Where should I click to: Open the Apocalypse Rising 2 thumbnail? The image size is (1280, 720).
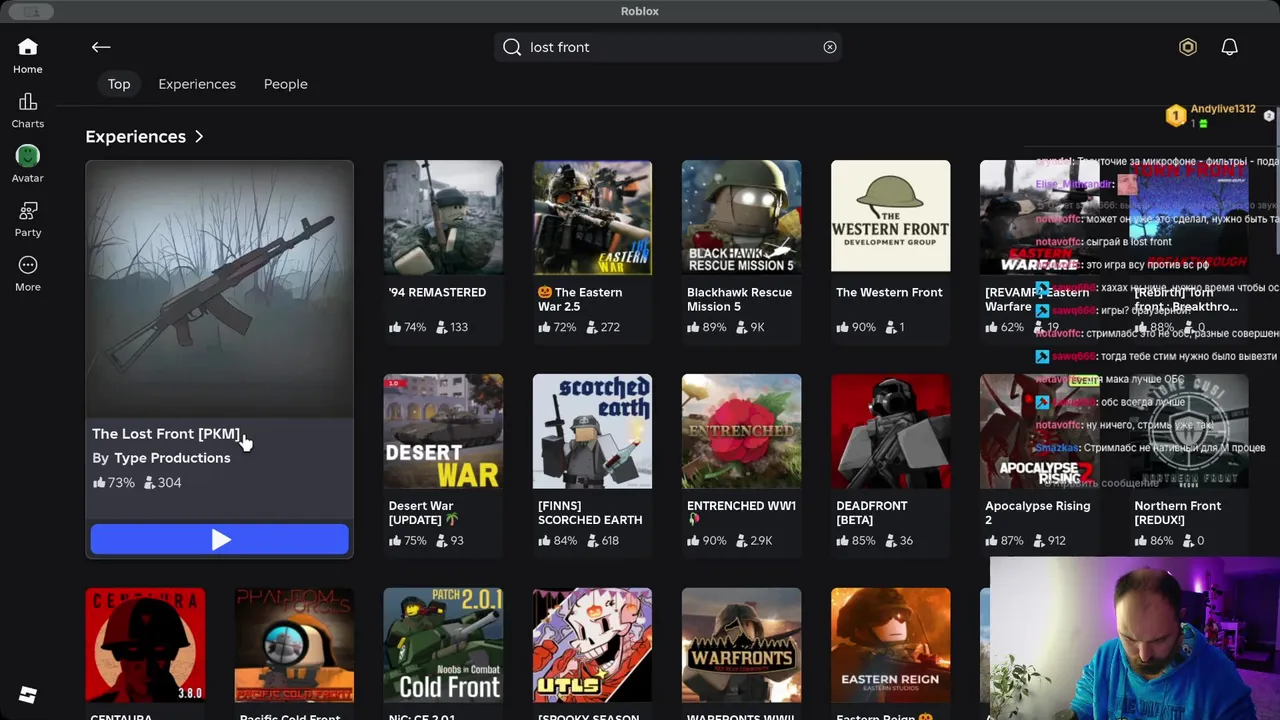1039,431
